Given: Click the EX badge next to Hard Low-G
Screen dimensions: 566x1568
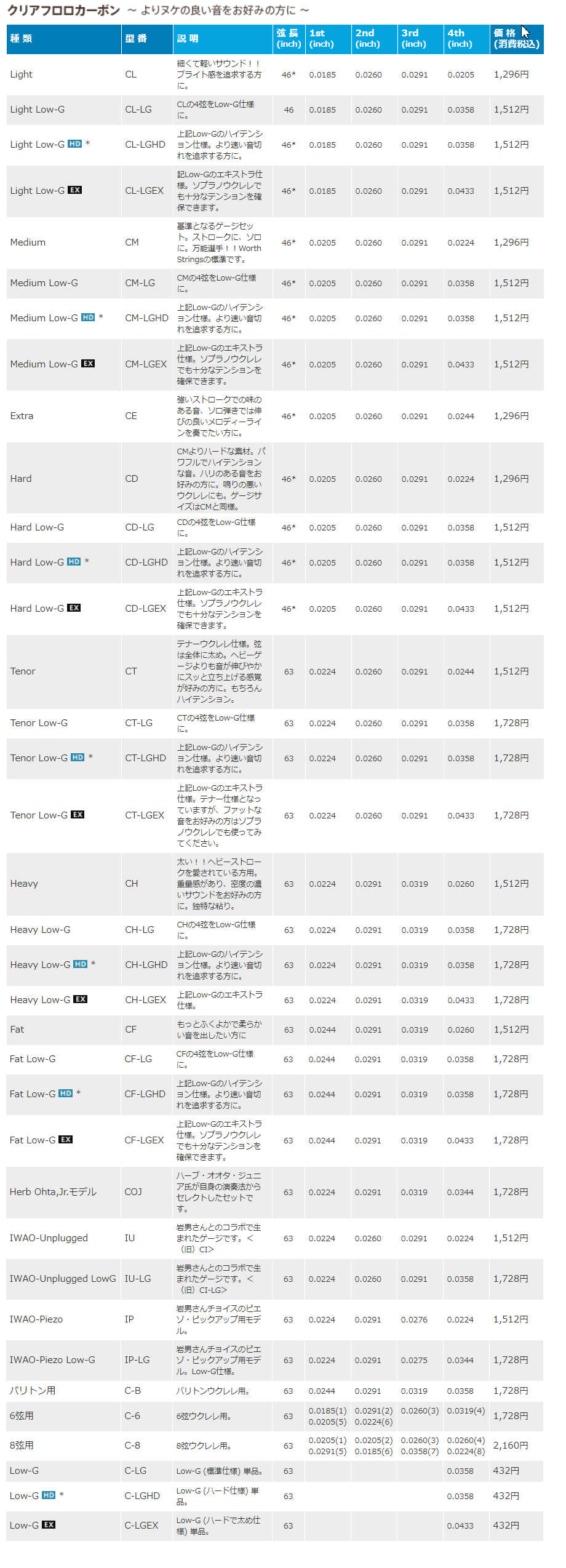Looking at the screenshot, I should pyautogui.click(x=74, y=608).
